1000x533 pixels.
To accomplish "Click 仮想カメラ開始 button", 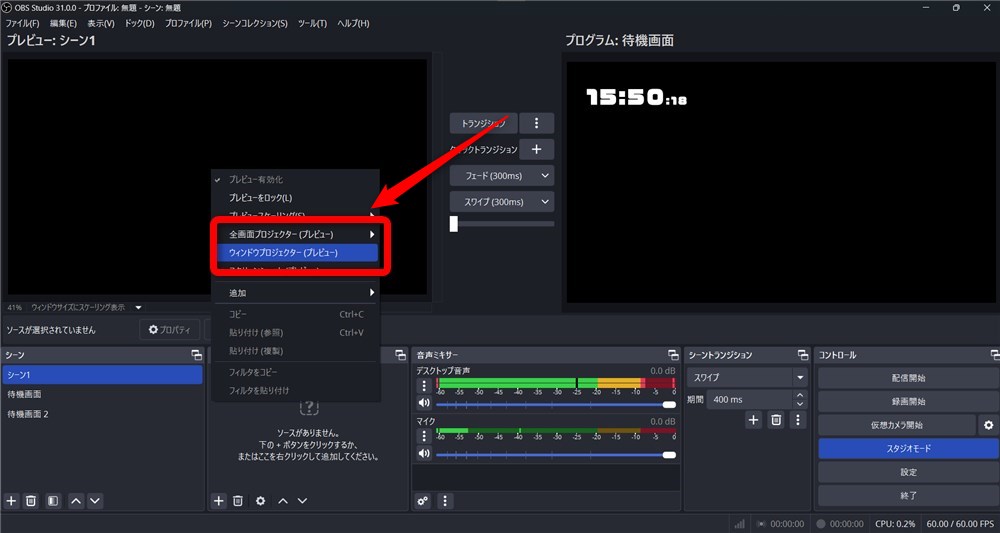I will tap(897, 425).
